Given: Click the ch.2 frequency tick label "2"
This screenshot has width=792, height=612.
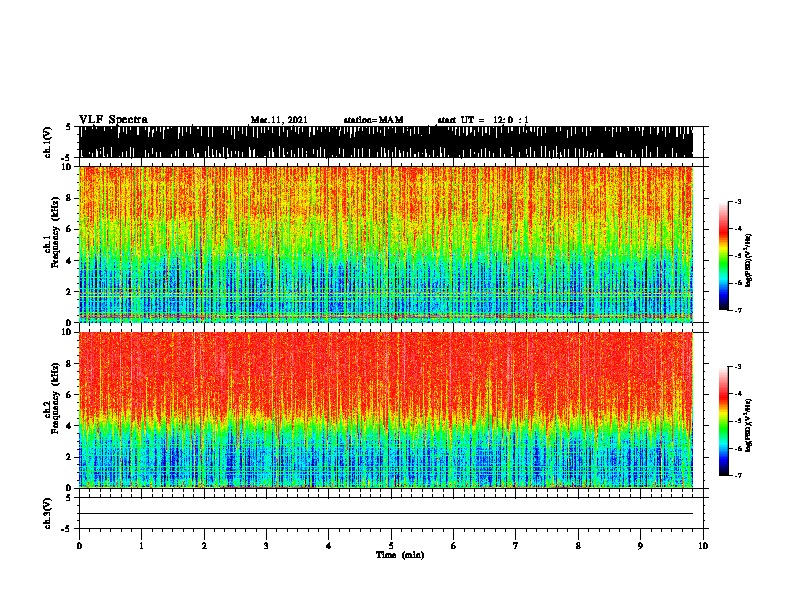Looking at the screenshot, I should tap(69, 457).
